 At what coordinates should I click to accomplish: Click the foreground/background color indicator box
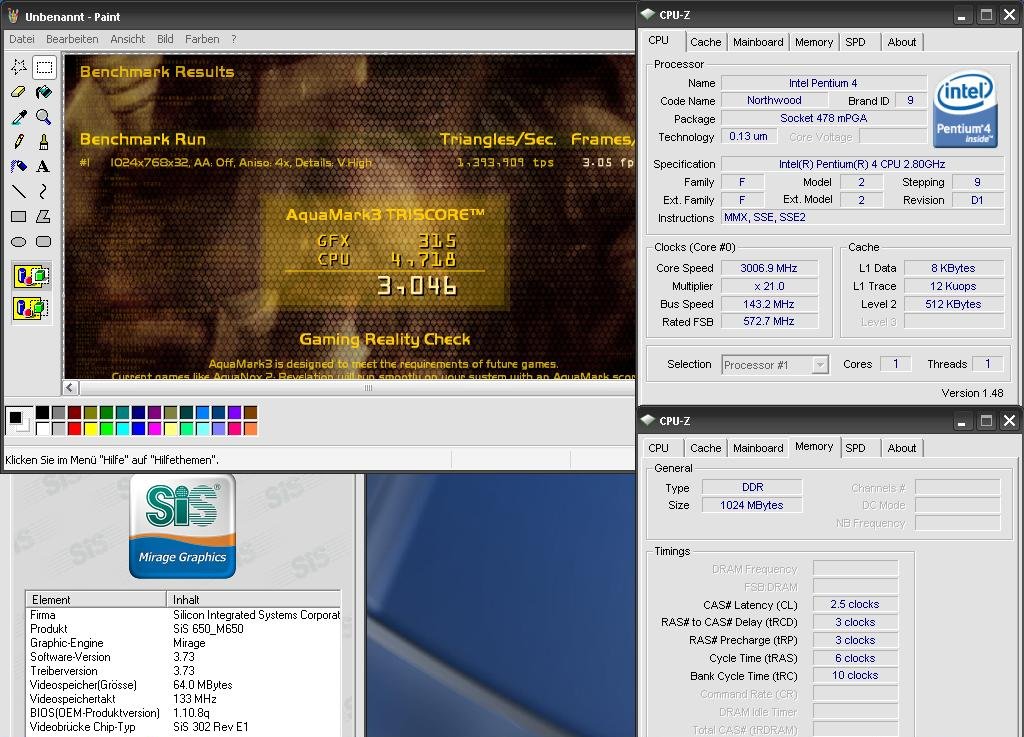(18, 420)
